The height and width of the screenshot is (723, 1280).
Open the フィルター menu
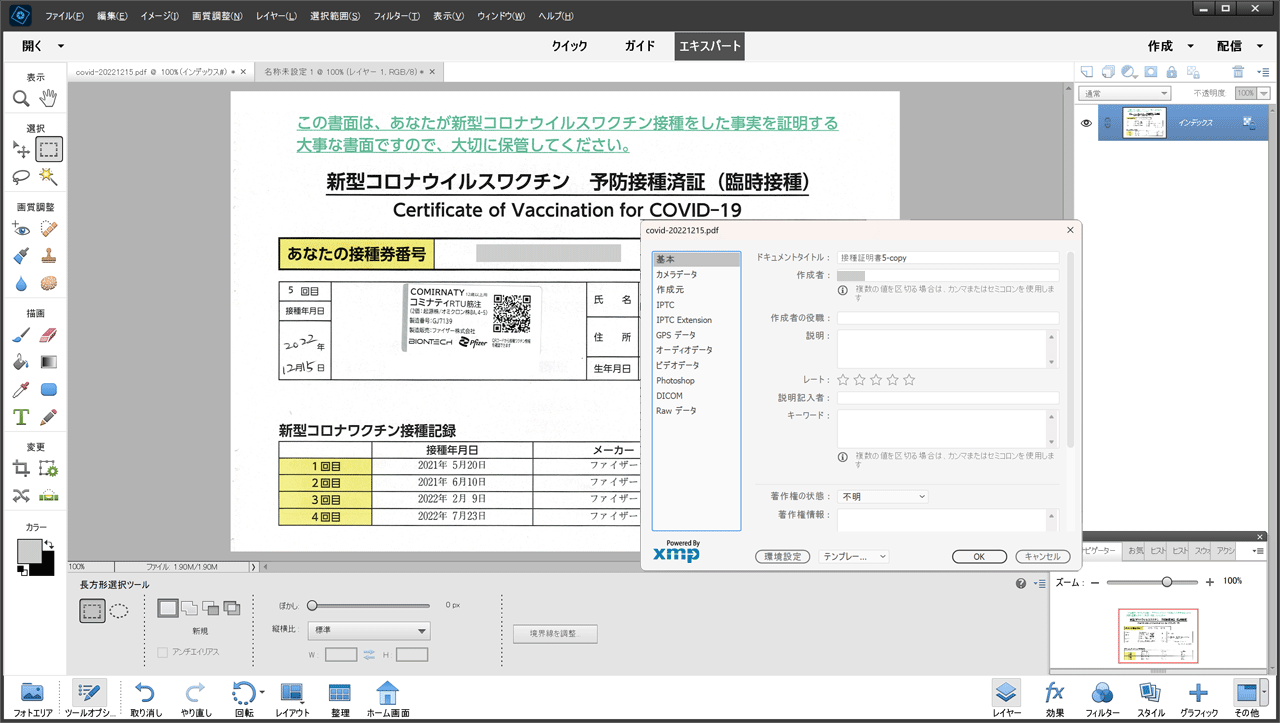pos(396,17)
